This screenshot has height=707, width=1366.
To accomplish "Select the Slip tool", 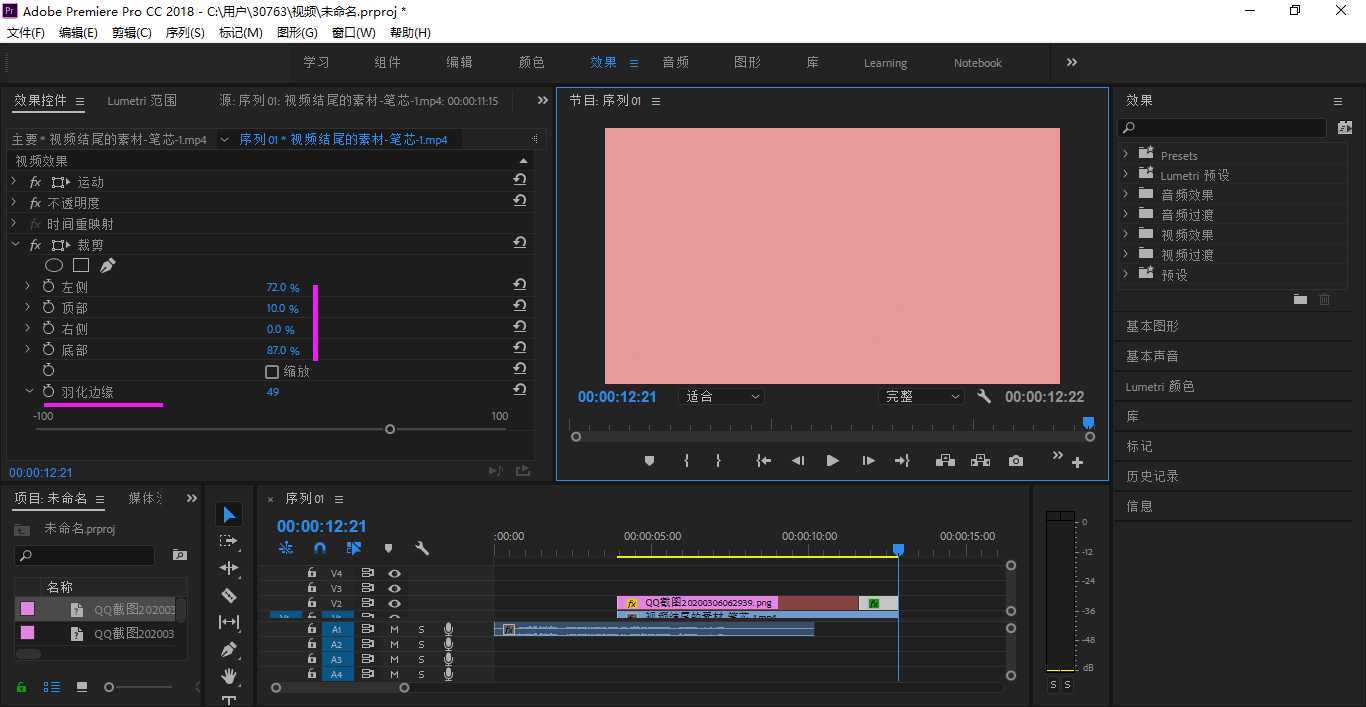I will [x=229, y=622].
